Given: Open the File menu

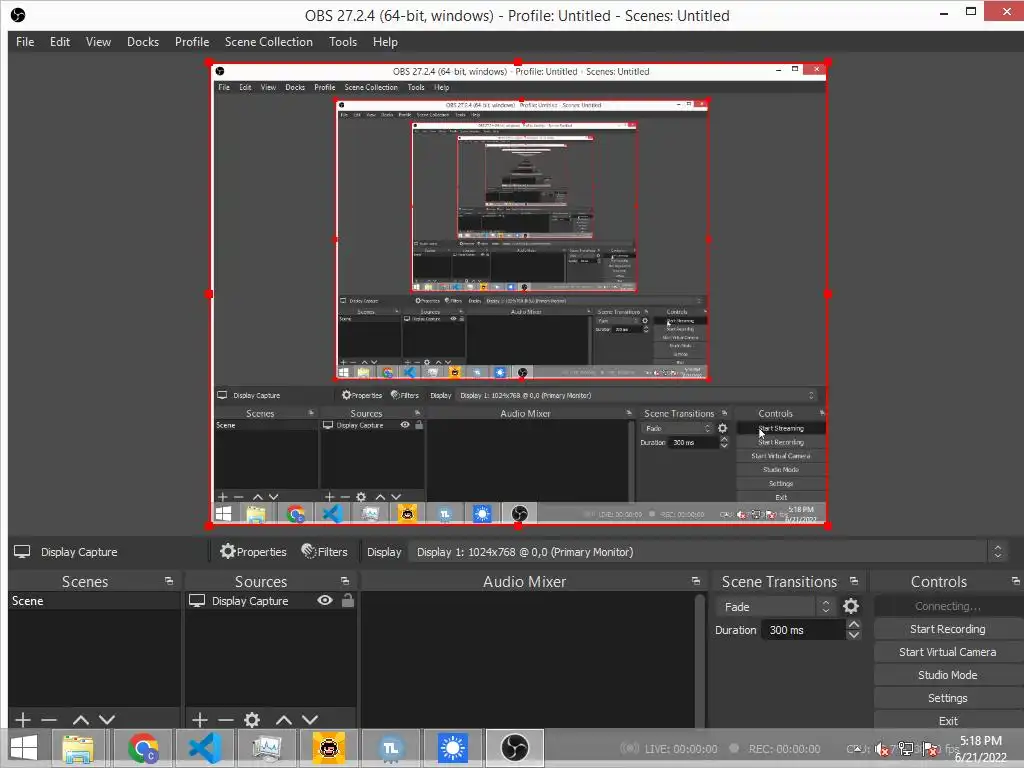Looking at the screenshot, I should click(x=25, y=42).
